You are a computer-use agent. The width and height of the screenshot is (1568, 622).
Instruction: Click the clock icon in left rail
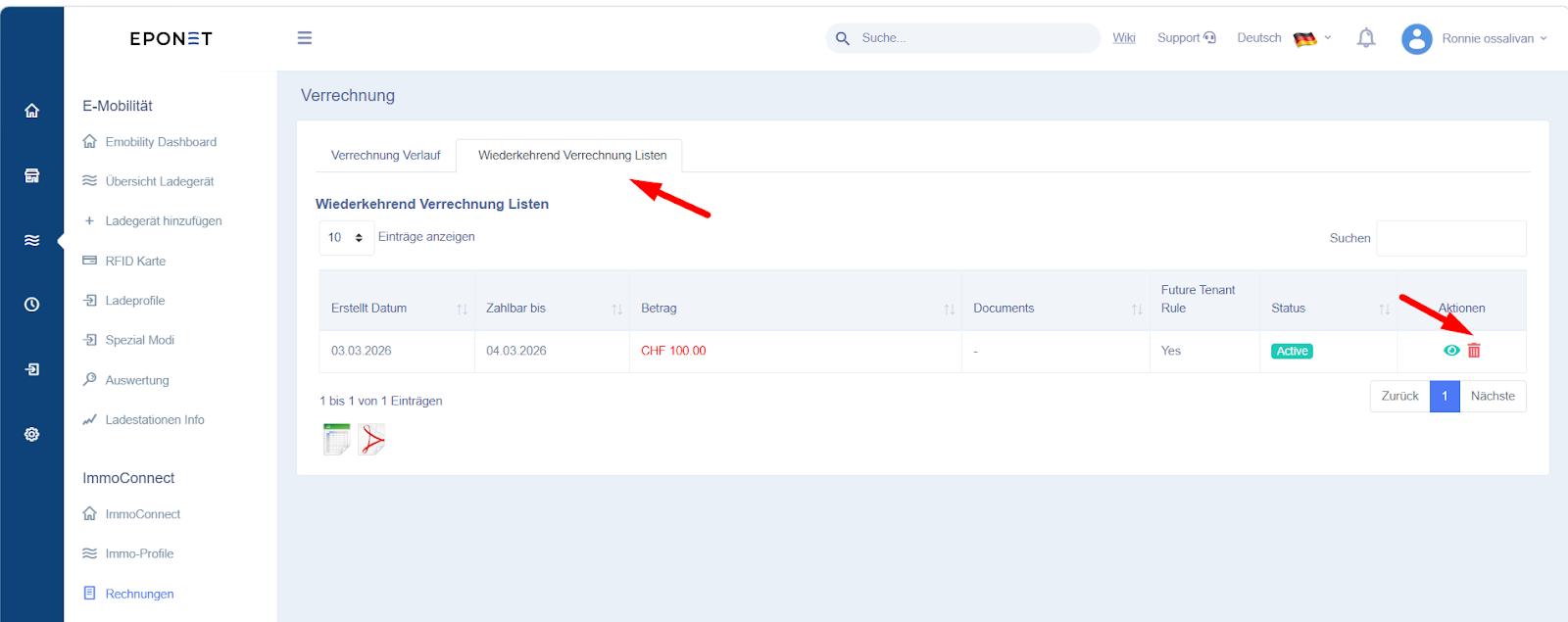(x=32, y=305)
